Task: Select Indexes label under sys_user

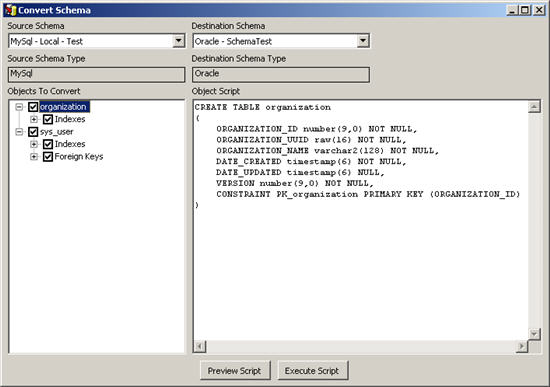Action: pyautogui.click(x=70, y=144)
